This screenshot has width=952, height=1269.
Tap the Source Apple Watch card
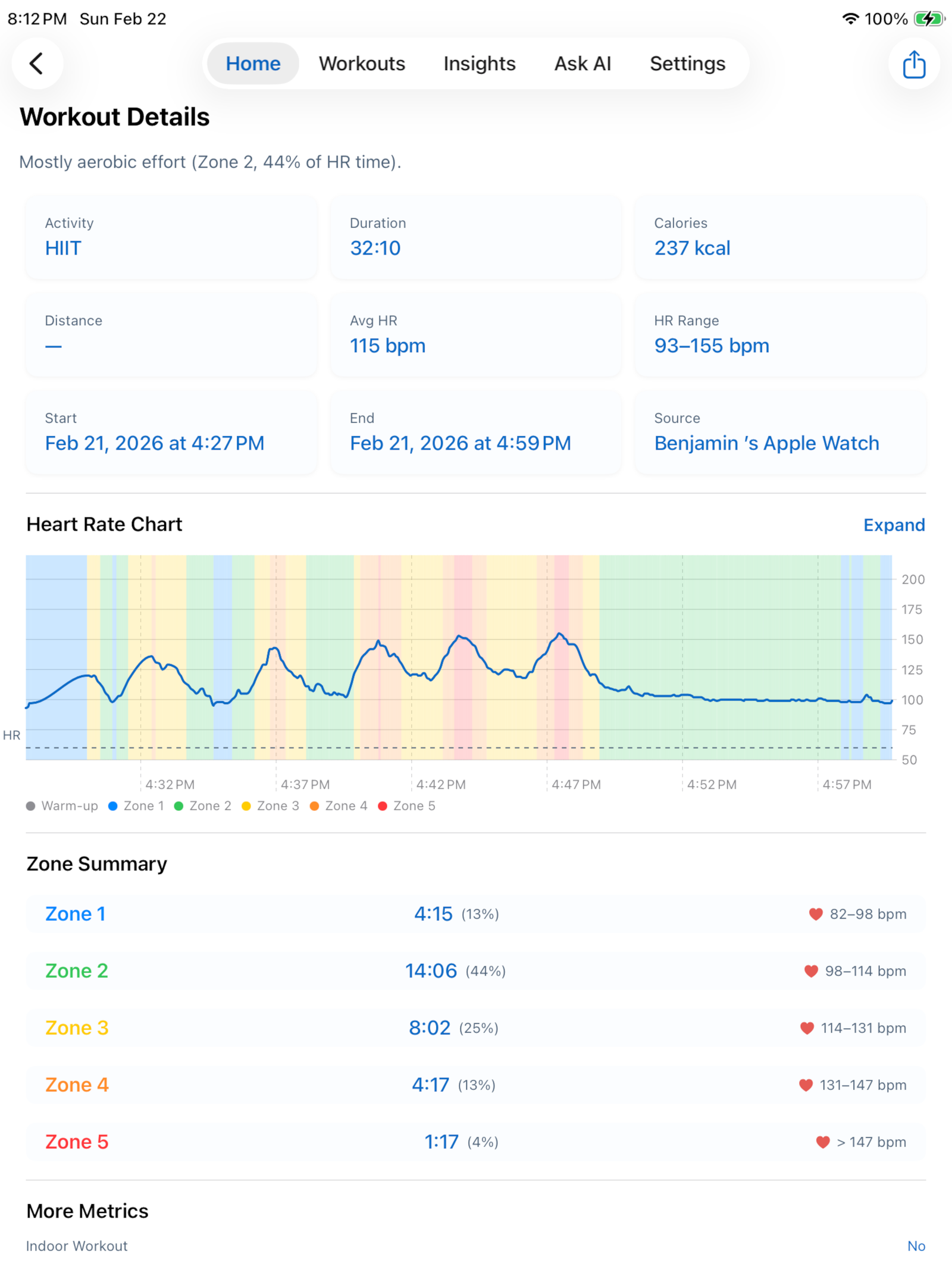(x=780, y=433)
